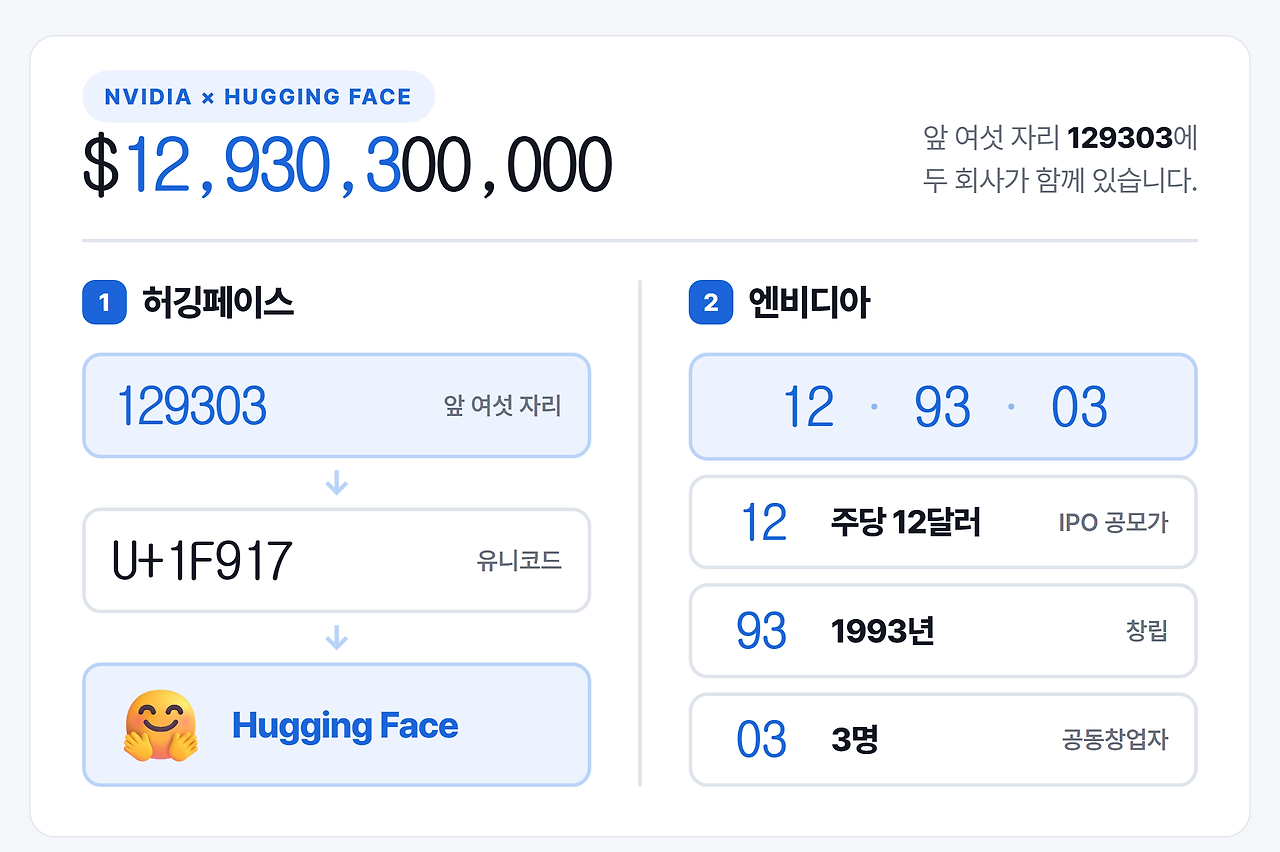Click the 엔비디아 section heading
This screenshot has width=1280, height=852.
(809, 302)
